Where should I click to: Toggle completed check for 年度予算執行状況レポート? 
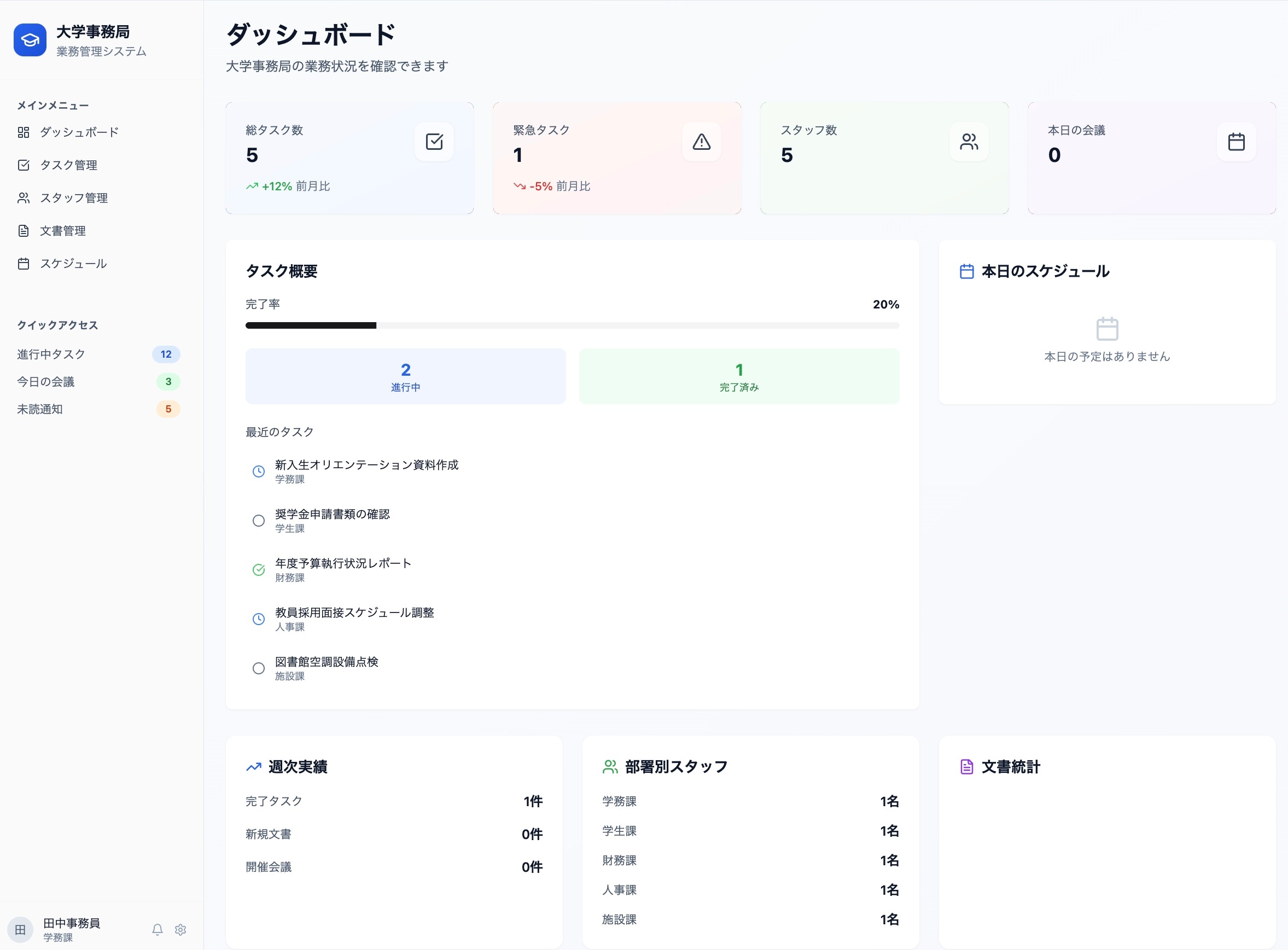tap(259, 569)
